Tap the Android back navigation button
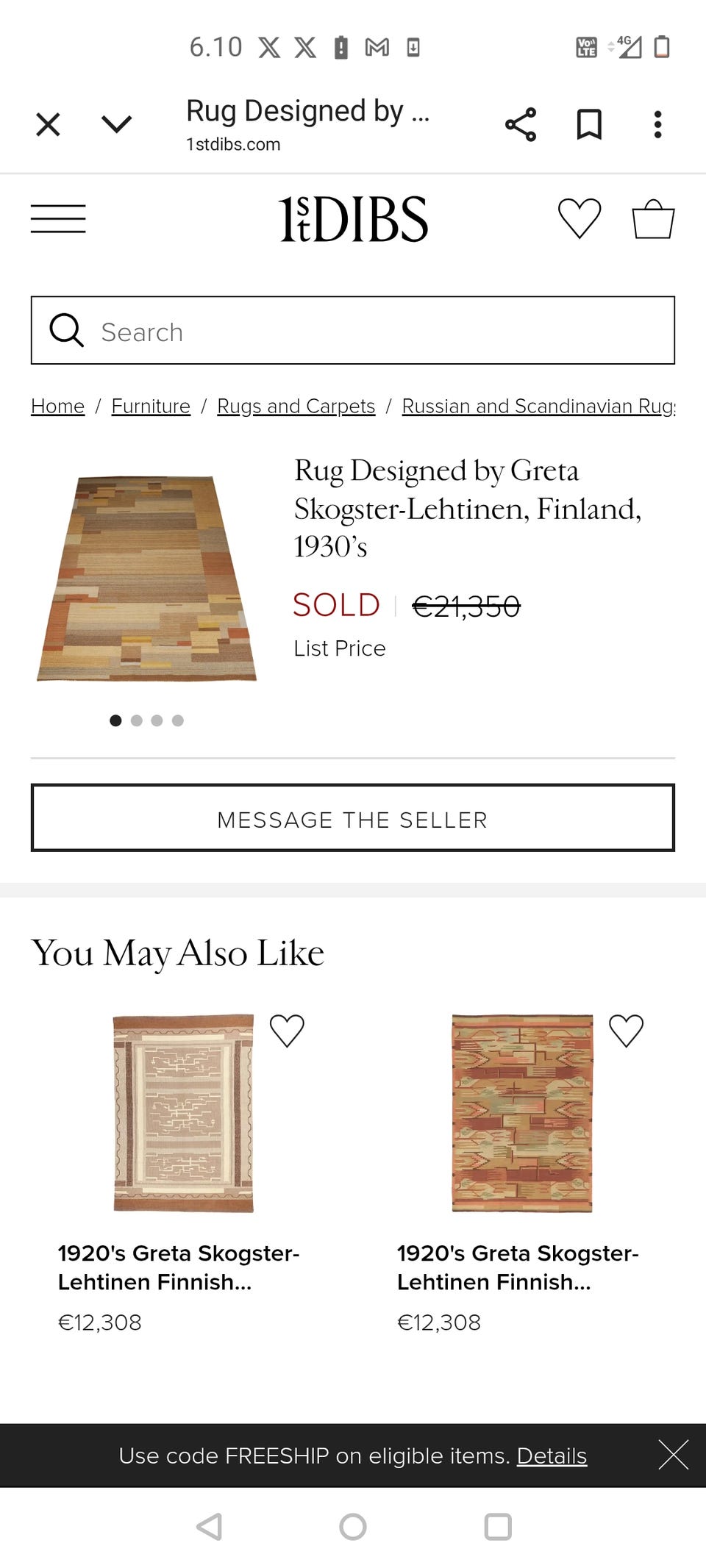The width and height of the screenshot is (706, 1568). [210, 1527]
